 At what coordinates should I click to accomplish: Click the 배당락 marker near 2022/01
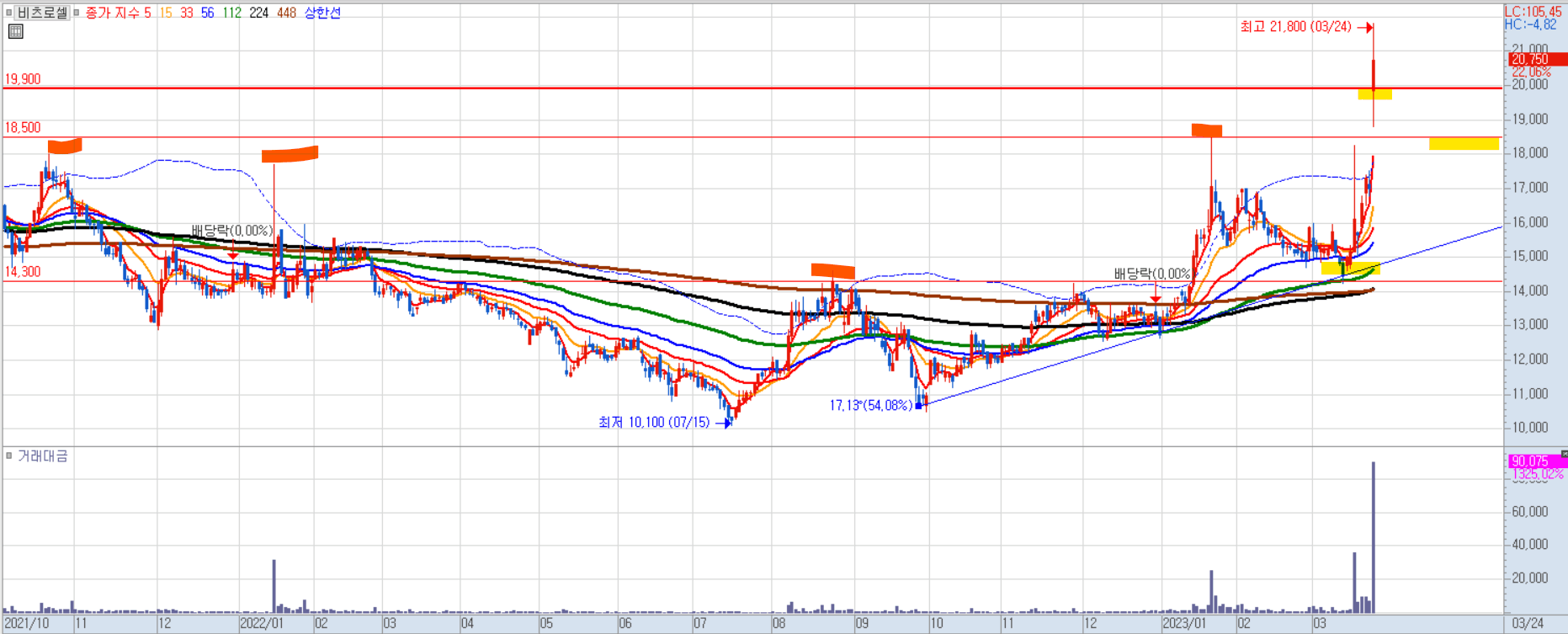point(232,231)
